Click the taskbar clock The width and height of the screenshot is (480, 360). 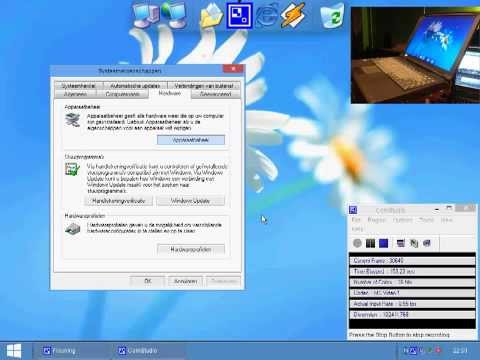click(460, 351)
